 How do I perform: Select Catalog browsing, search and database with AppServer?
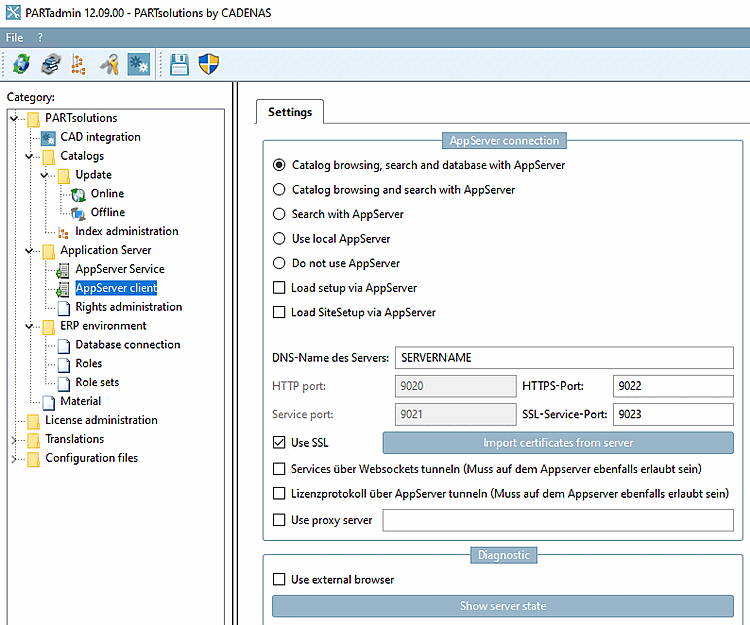pyautogui.click(x=279, y=165)
